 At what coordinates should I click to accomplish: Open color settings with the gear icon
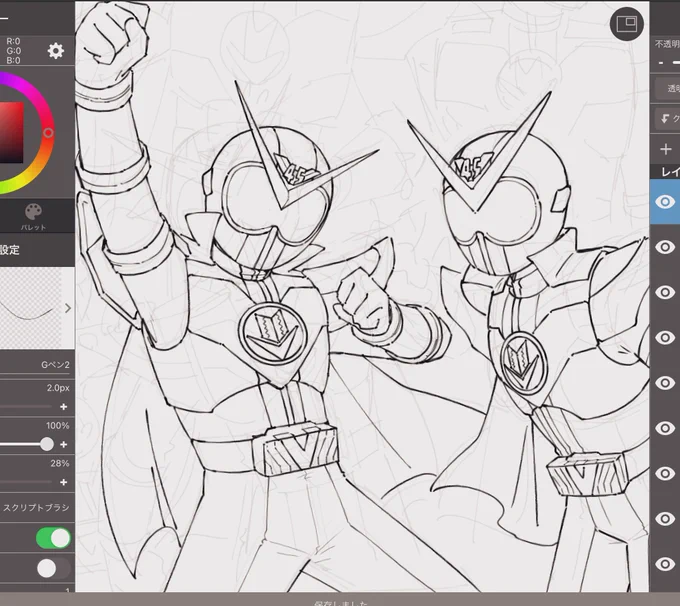pyautogui.click(x=56, y=51)
